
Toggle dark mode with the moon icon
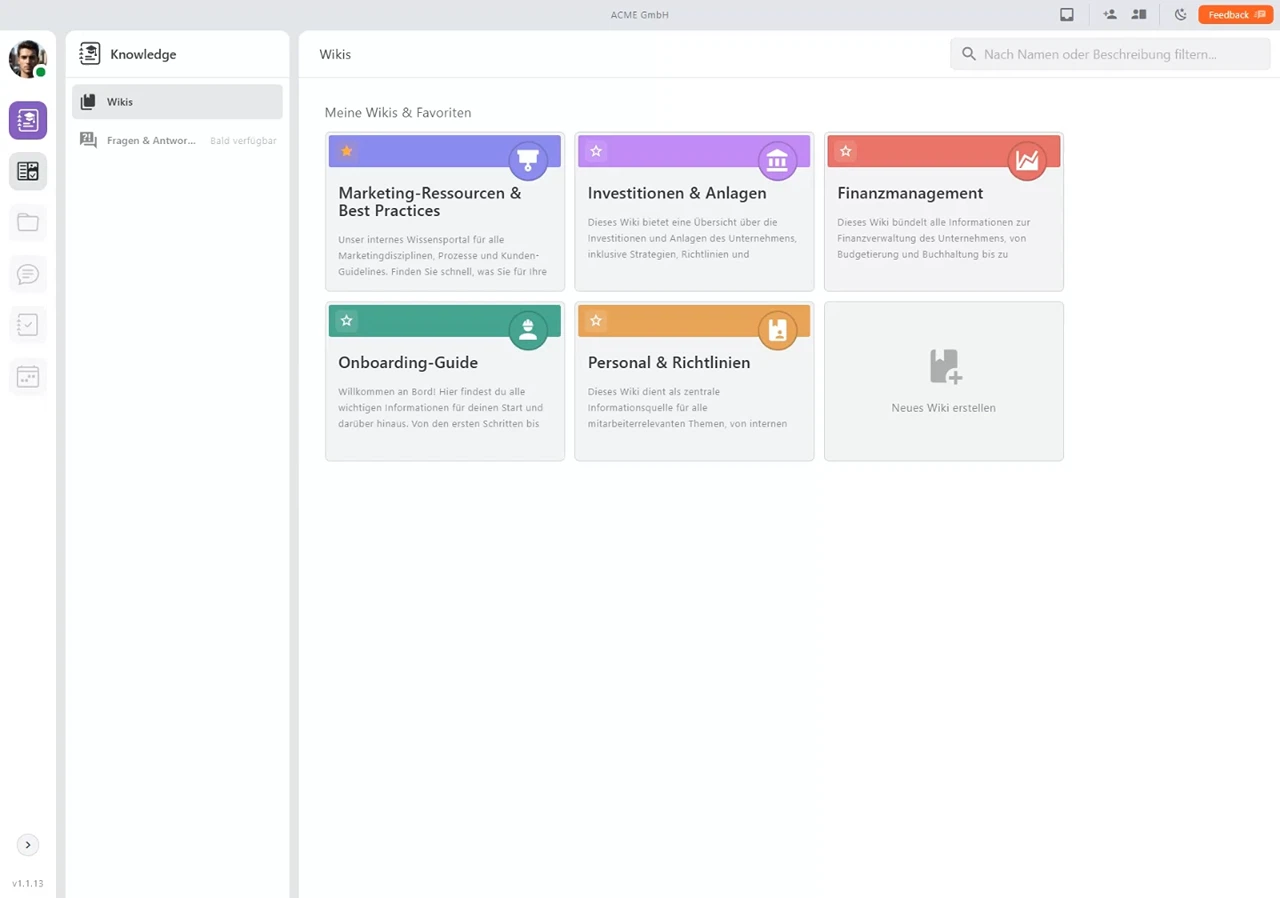pos(1180,15)
